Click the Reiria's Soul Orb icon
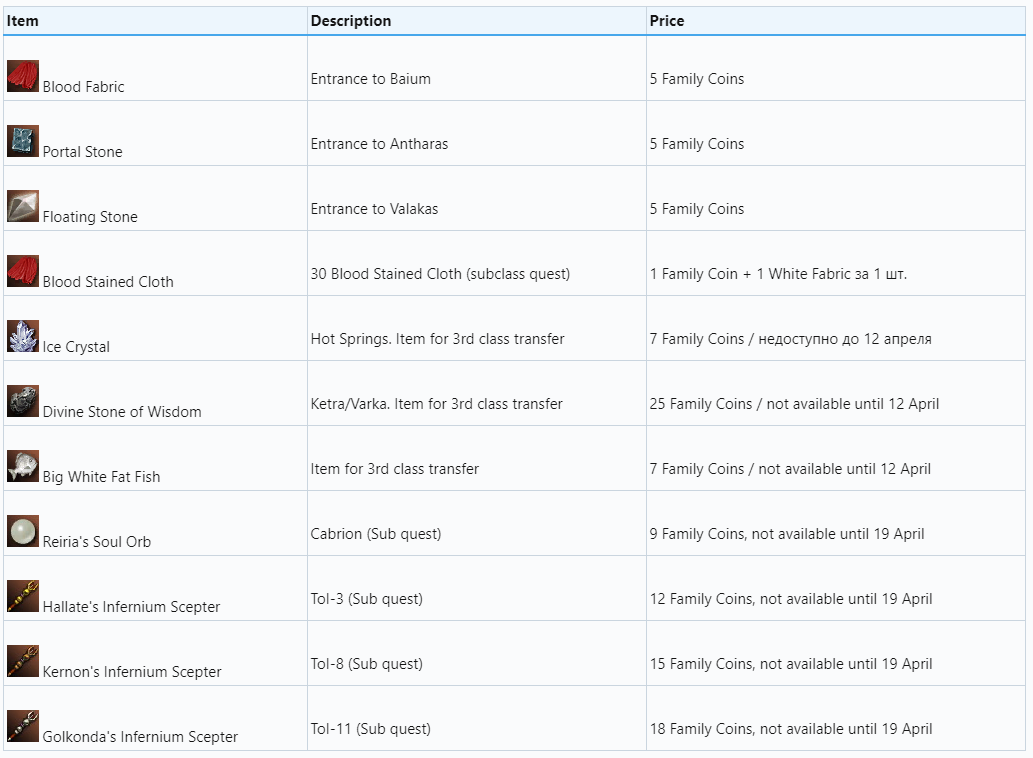Image resolution: width=1033 pixels, height=758 pixels. coord(23,531)
